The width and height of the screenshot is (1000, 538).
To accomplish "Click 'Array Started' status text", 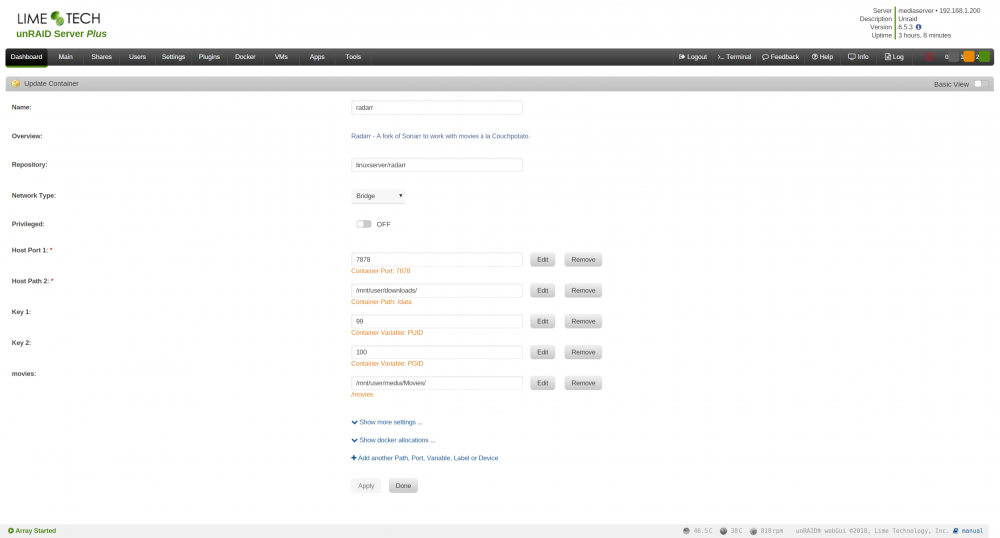I will (36, 530).
